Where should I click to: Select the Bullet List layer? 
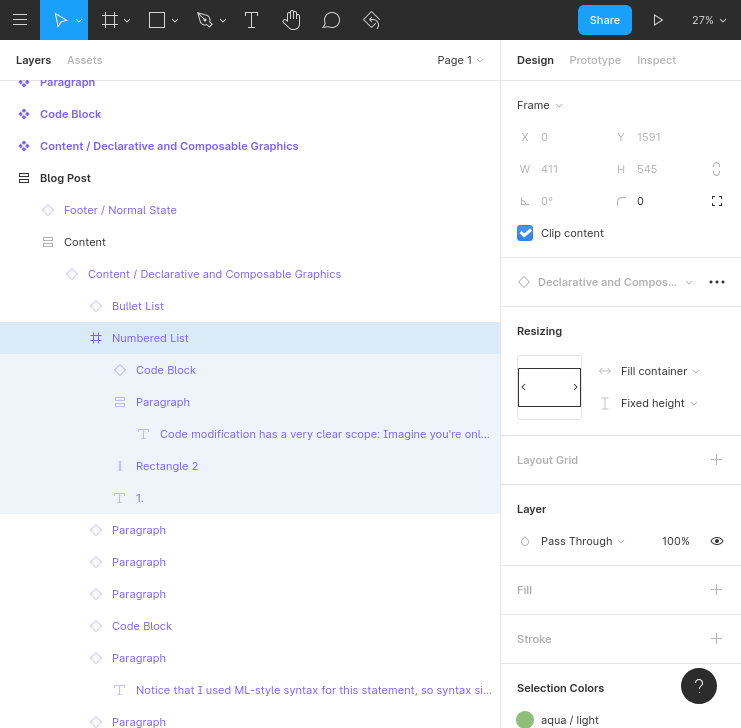pos(250,306)
